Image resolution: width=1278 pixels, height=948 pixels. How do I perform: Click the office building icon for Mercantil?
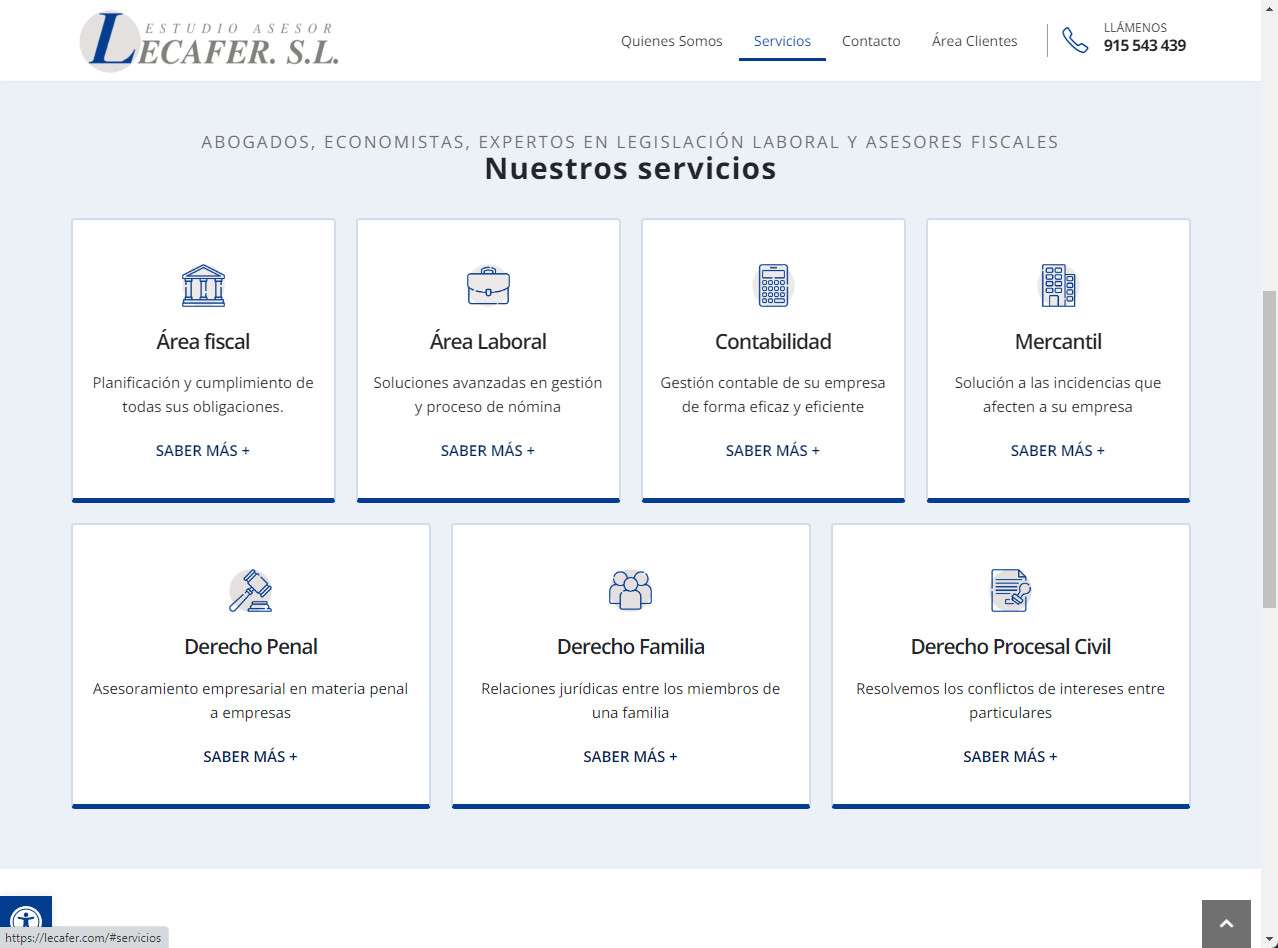pos(1058,286)
